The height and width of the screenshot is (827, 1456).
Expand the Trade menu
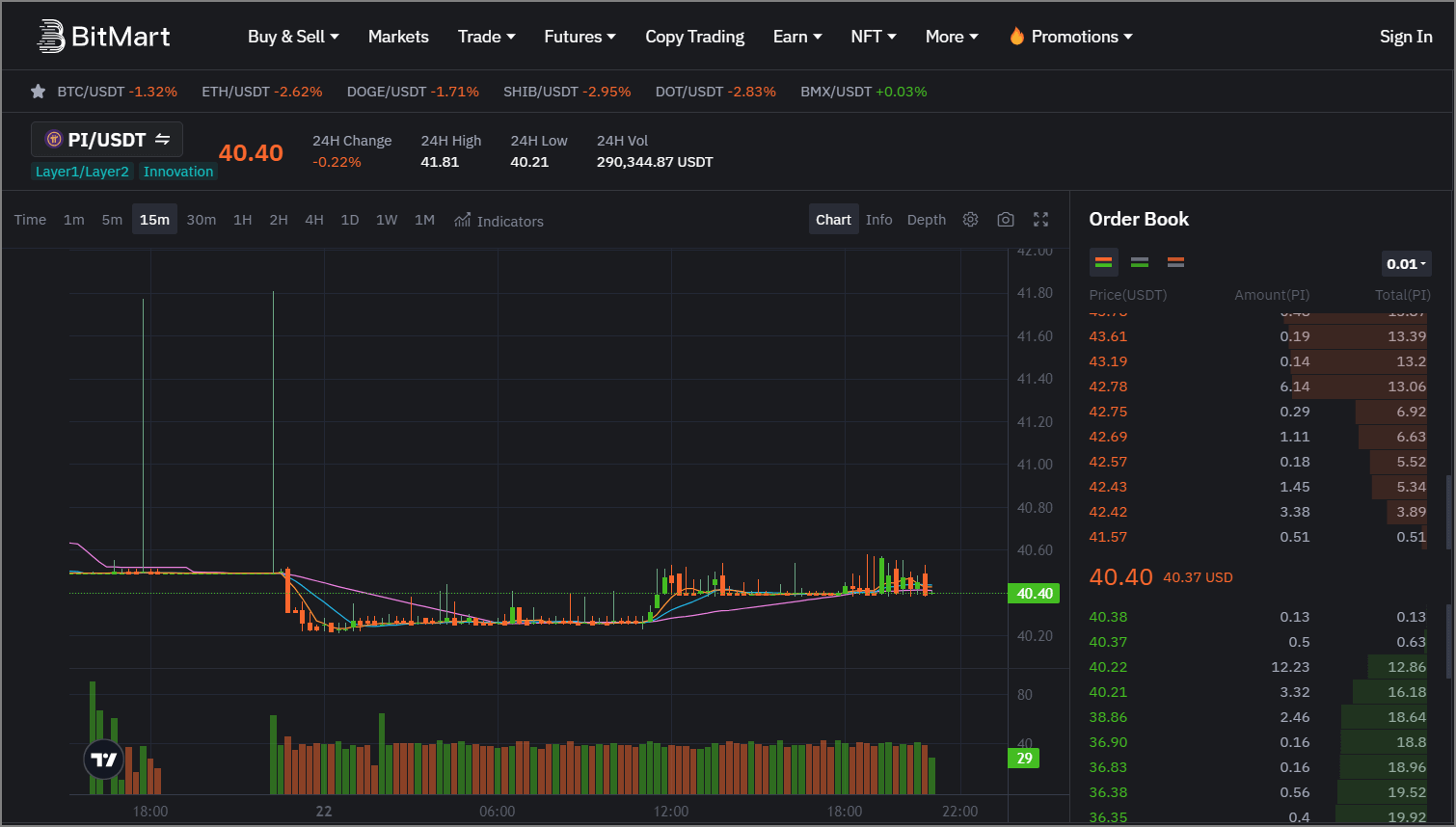tap(486, 37)
